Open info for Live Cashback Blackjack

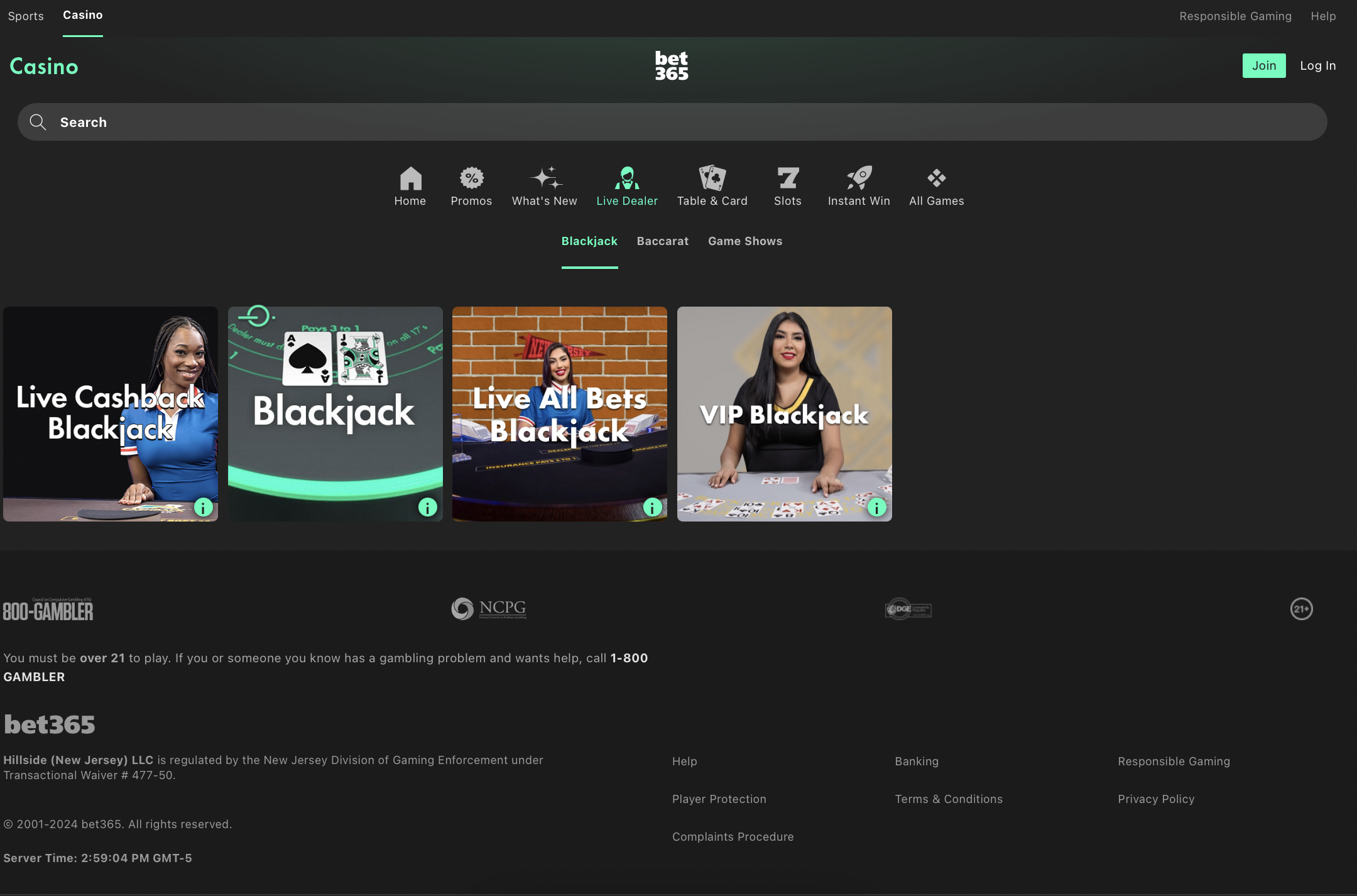[203, 507]
